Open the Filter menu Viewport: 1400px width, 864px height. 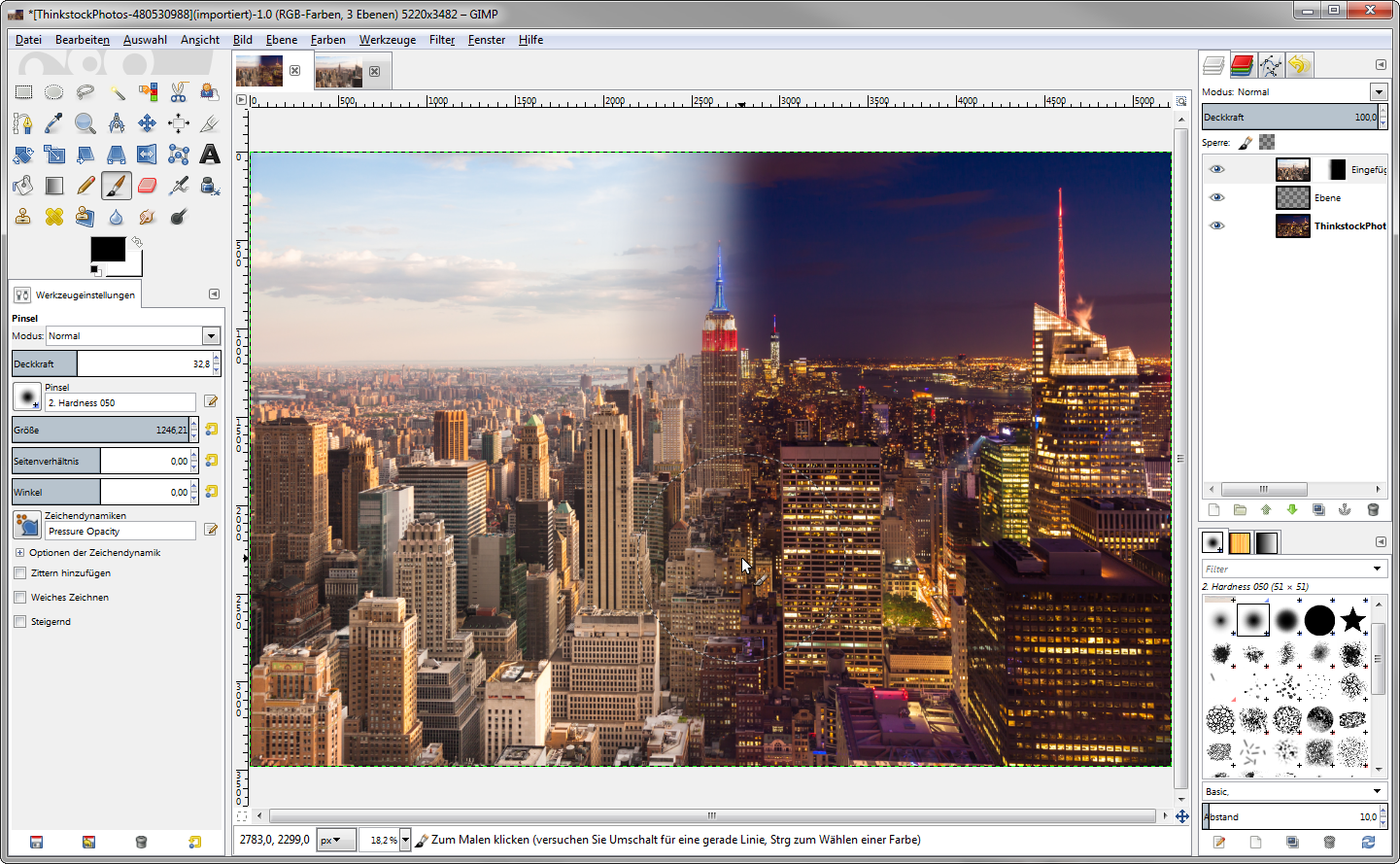coord(442,40)
